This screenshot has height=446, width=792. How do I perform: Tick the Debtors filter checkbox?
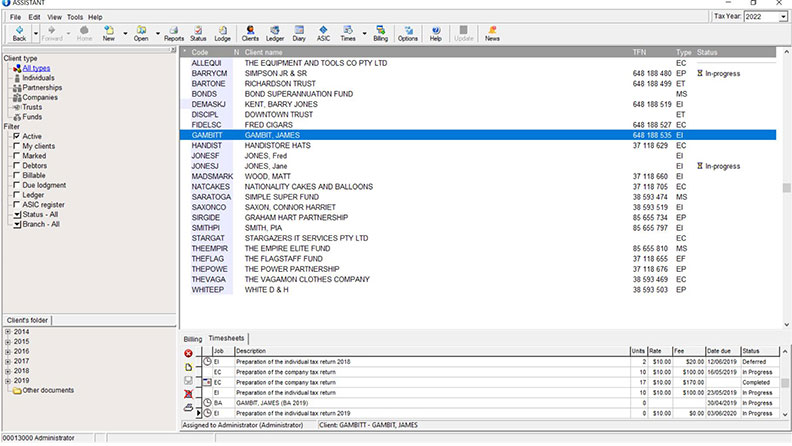tap(16, 165)
